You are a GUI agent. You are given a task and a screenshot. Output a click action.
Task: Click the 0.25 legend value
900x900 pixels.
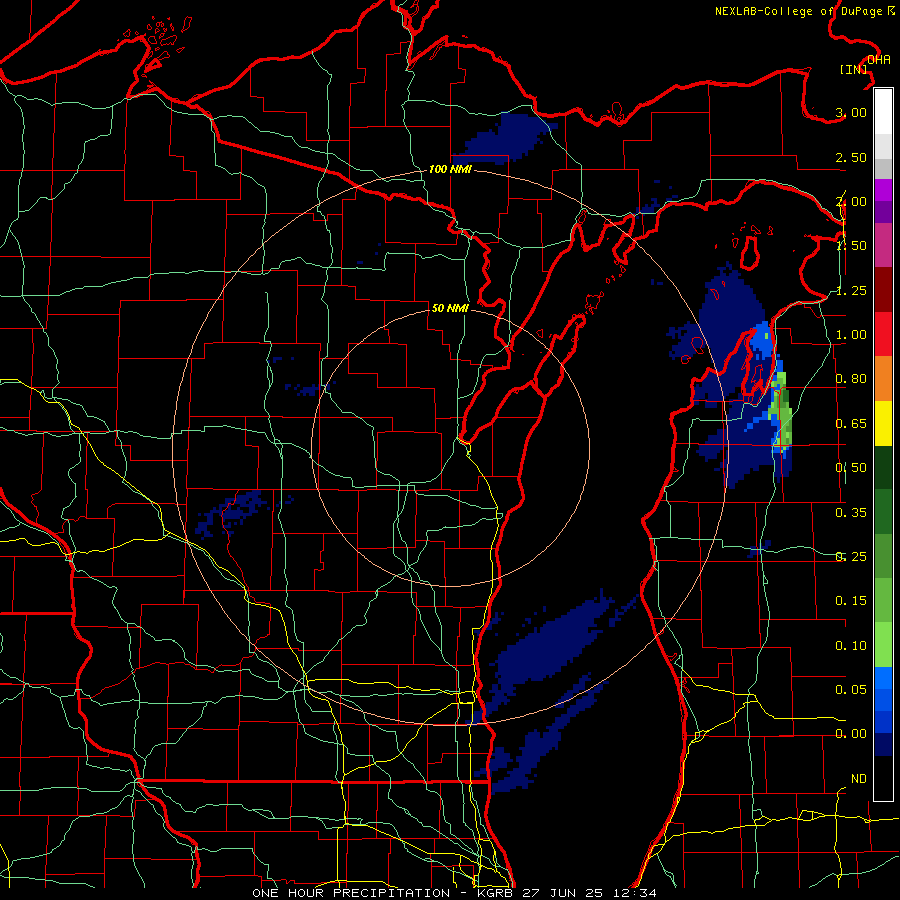(851, 557)
